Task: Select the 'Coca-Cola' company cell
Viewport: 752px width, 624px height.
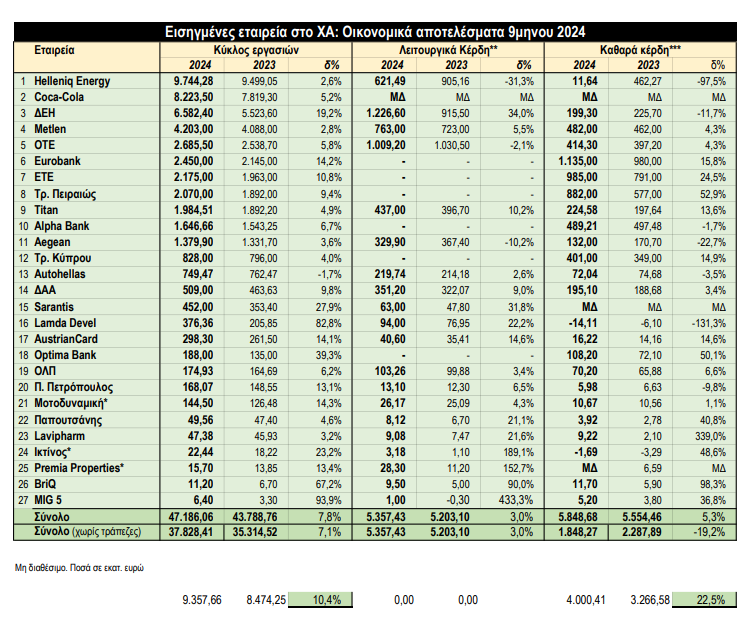Action: pyautogui.click(x=59, y=97)
